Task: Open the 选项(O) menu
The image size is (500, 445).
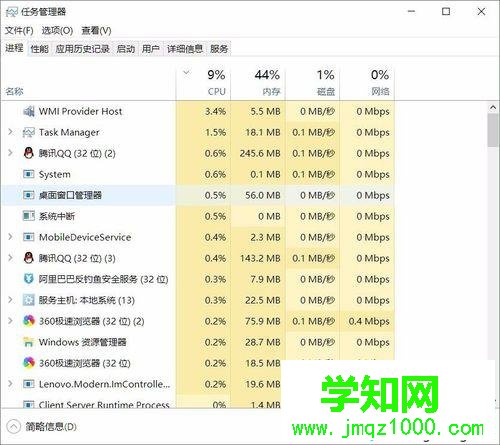Action: (x=57, y=31)
